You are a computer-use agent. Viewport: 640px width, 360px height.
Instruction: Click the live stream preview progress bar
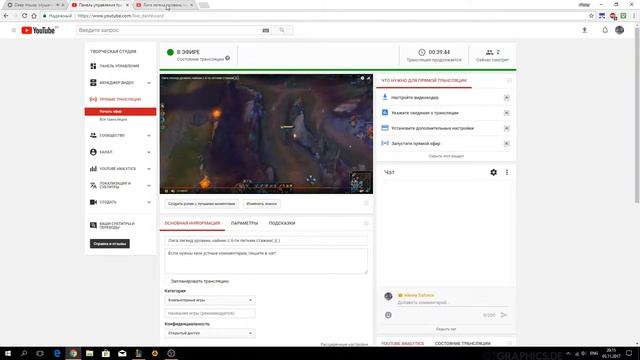coord(266,188)
